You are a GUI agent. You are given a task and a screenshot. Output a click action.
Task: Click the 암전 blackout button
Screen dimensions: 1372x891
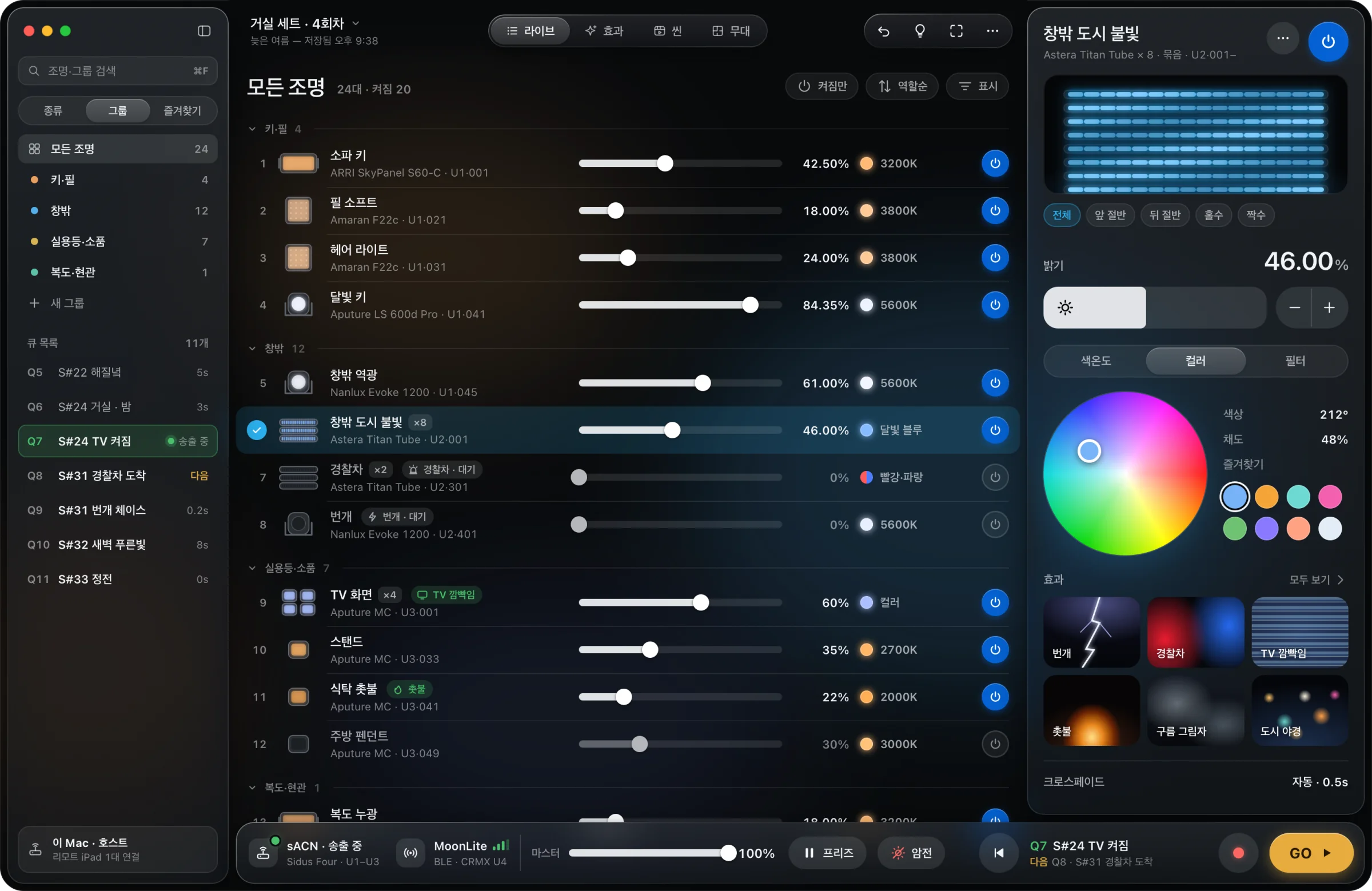911,853
